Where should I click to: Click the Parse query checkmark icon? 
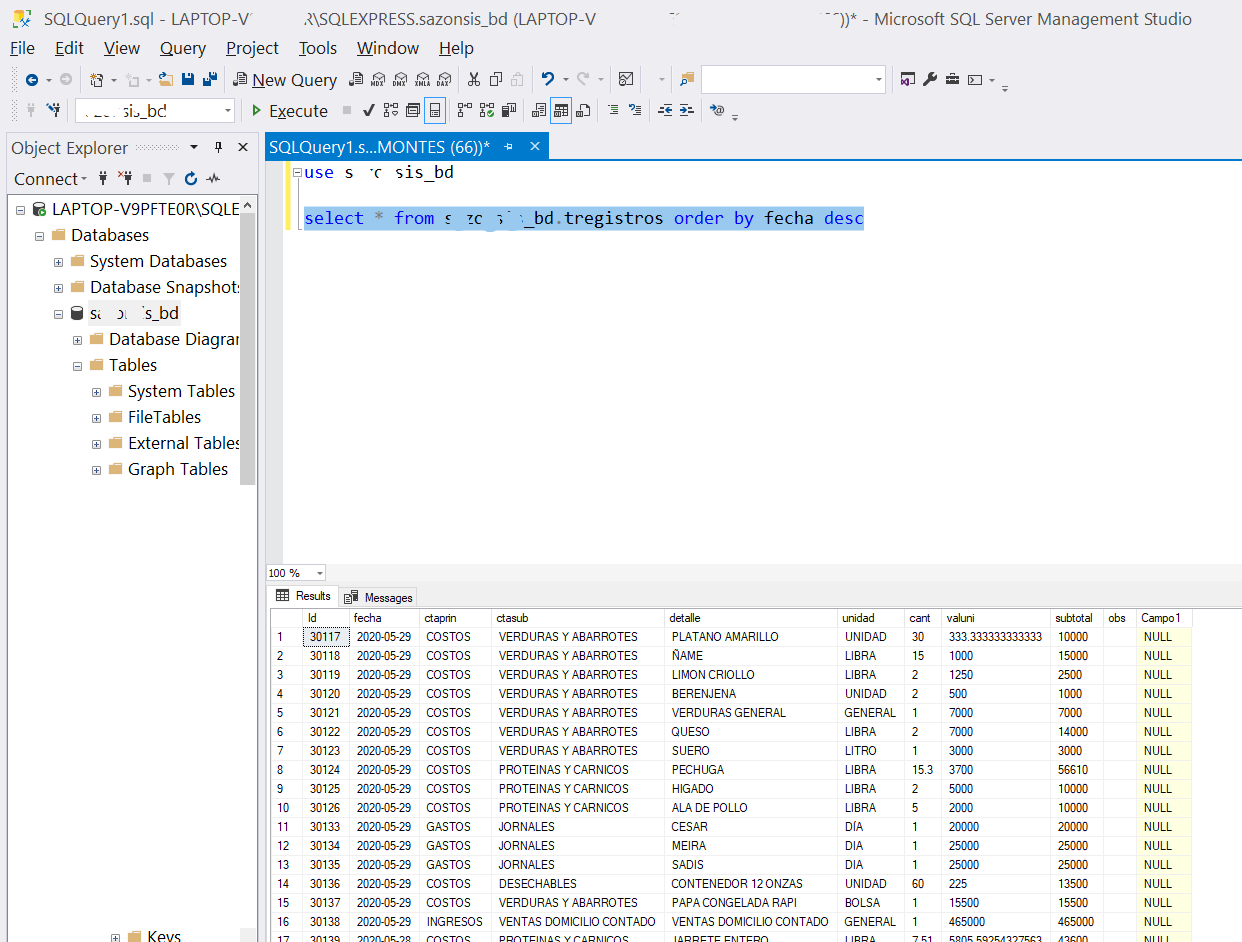369,110
